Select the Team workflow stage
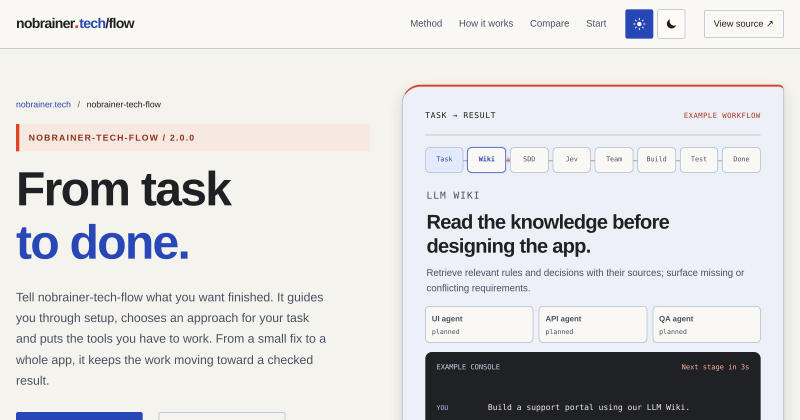 click(x=614, y=160)
